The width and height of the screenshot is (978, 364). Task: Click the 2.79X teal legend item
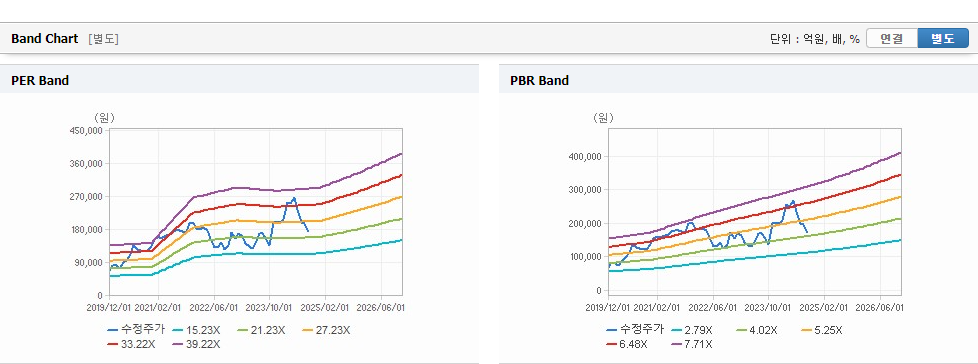pos(692,330)
